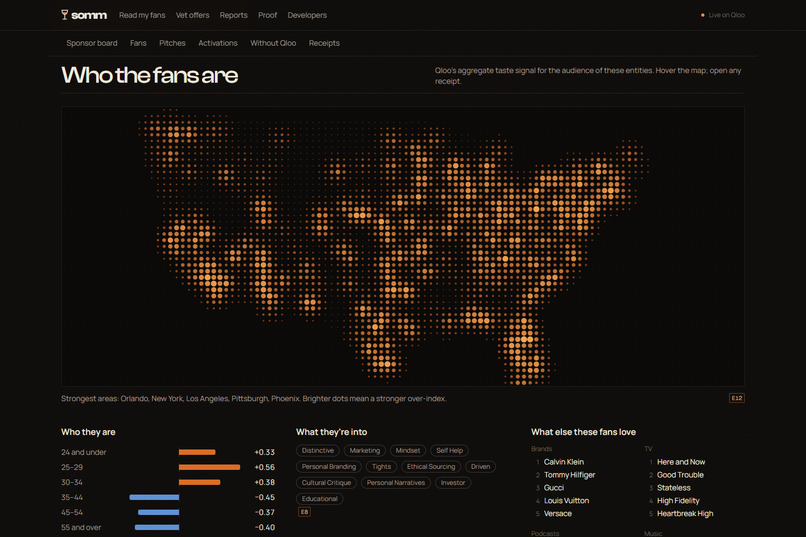Select Calvin Klein brand
Screen dimensions: 806x537
click(x=564, y=462)
